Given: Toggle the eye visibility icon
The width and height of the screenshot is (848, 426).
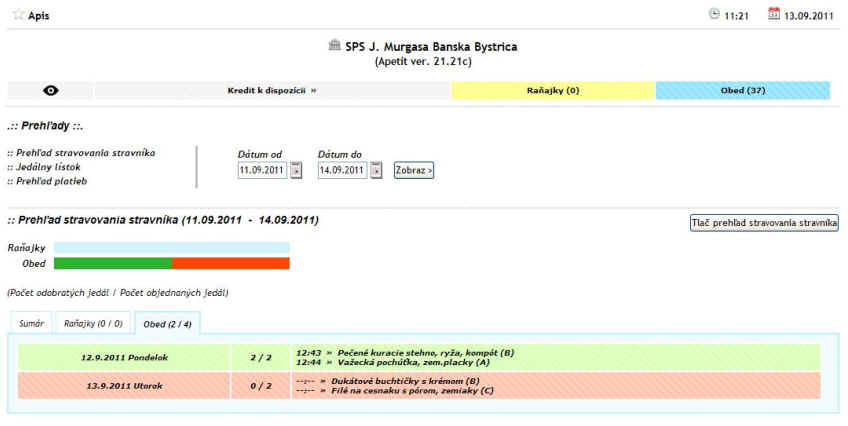Looking at the screenshot, I should pos(51,91).
